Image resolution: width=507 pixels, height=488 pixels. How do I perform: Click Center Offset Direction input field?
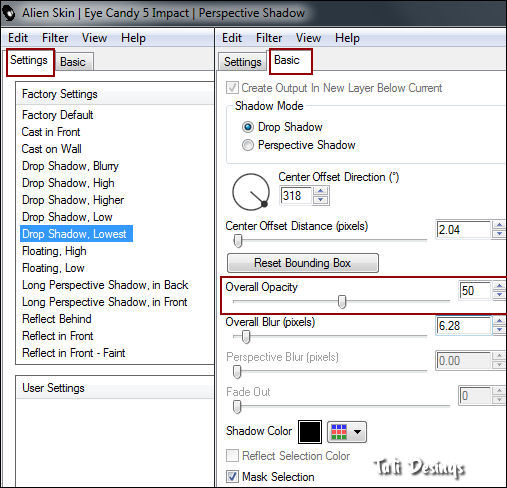click(x=296, y=196)
